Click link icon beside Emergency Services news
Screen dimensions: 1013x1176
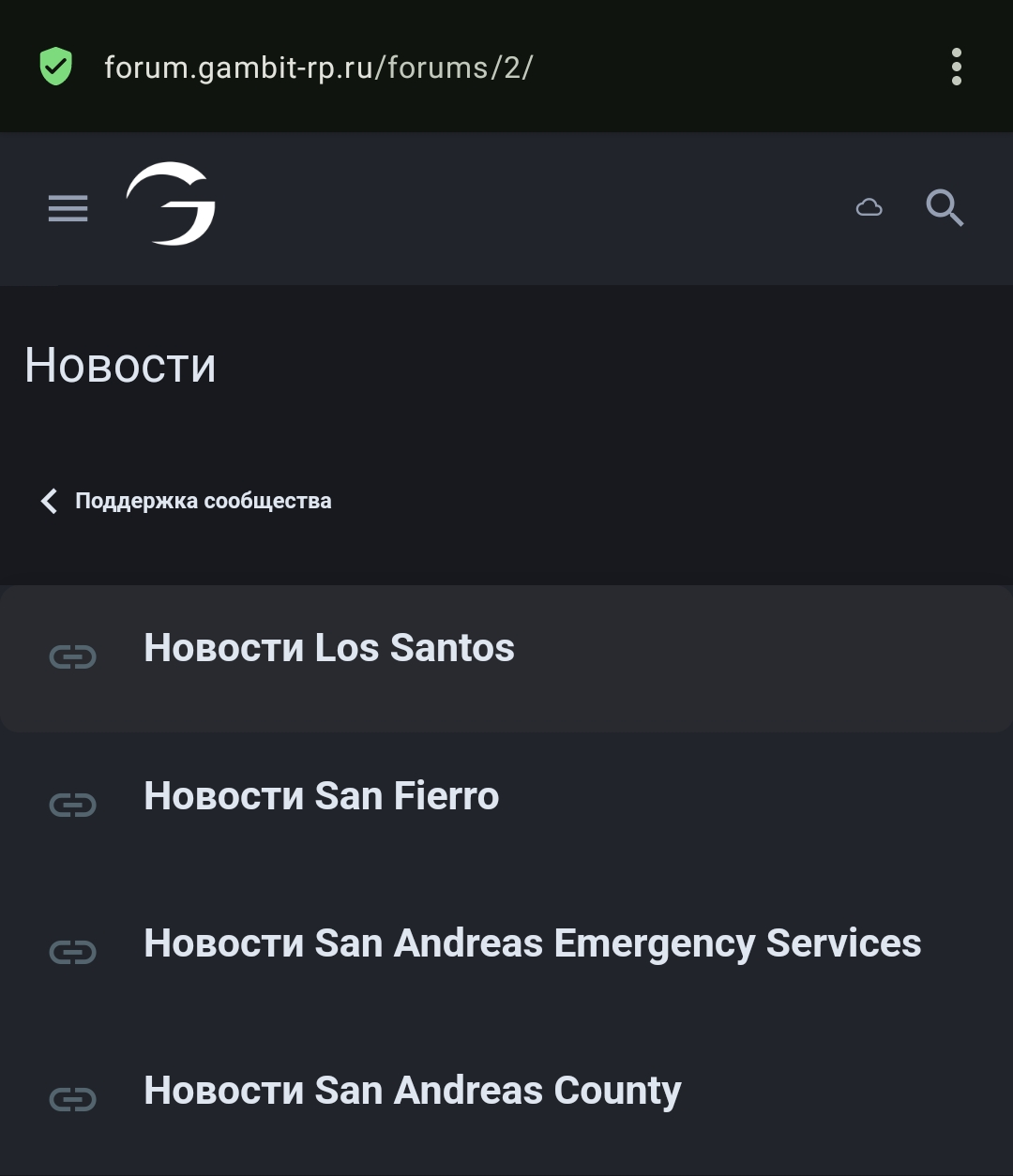pyautogui.click(x=73, y=952)
